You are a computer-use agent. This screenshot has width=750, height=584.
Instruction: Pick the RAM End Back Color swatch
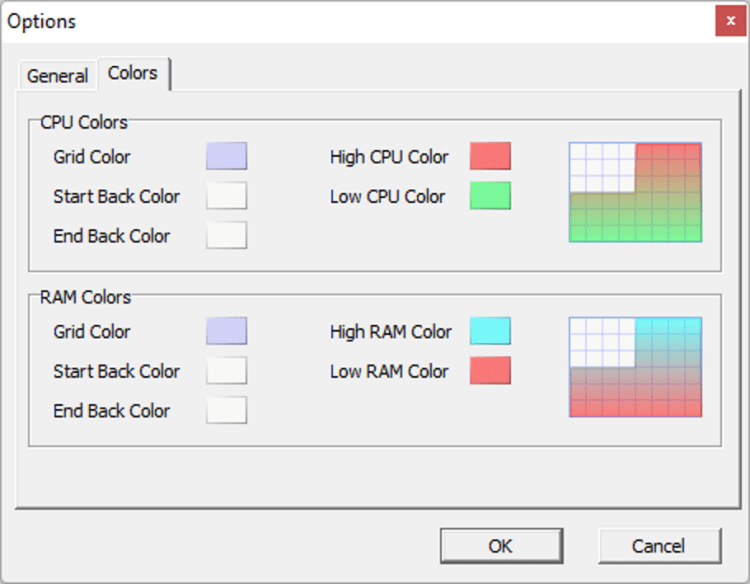[x=226, y=410]
